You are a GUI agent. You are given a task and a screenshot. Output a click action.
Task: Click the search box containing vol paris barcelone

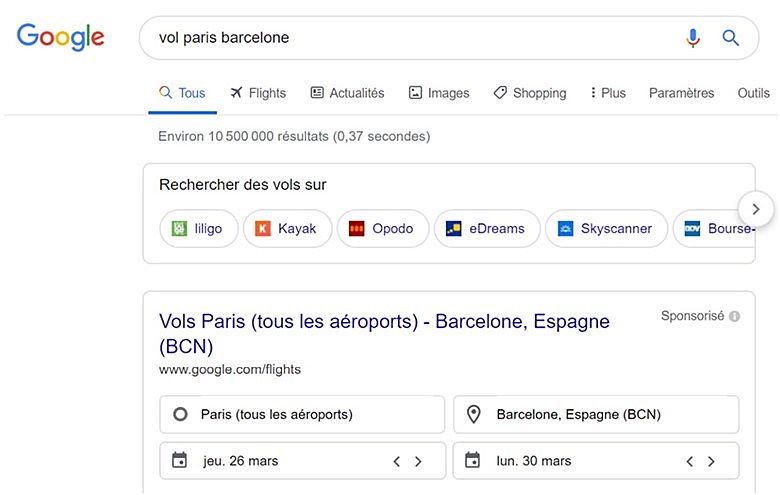click(410, 38)
